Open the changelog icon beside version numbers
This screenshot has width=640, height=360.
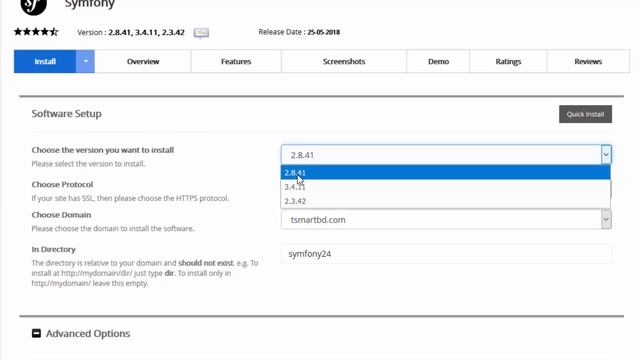coord(201,33)
